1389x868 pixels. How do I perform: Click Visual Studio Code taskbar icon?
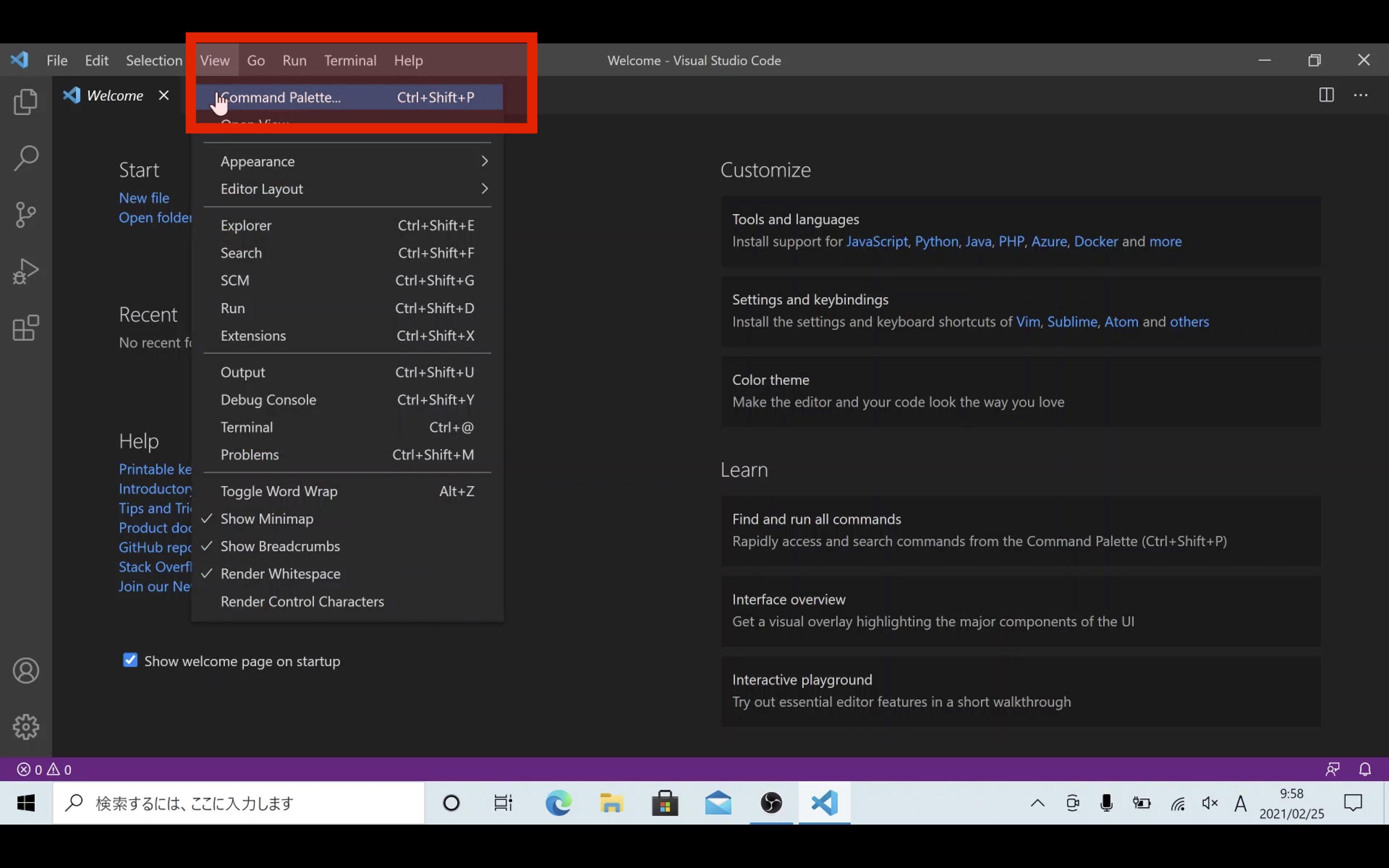click(x=824, y=802)
